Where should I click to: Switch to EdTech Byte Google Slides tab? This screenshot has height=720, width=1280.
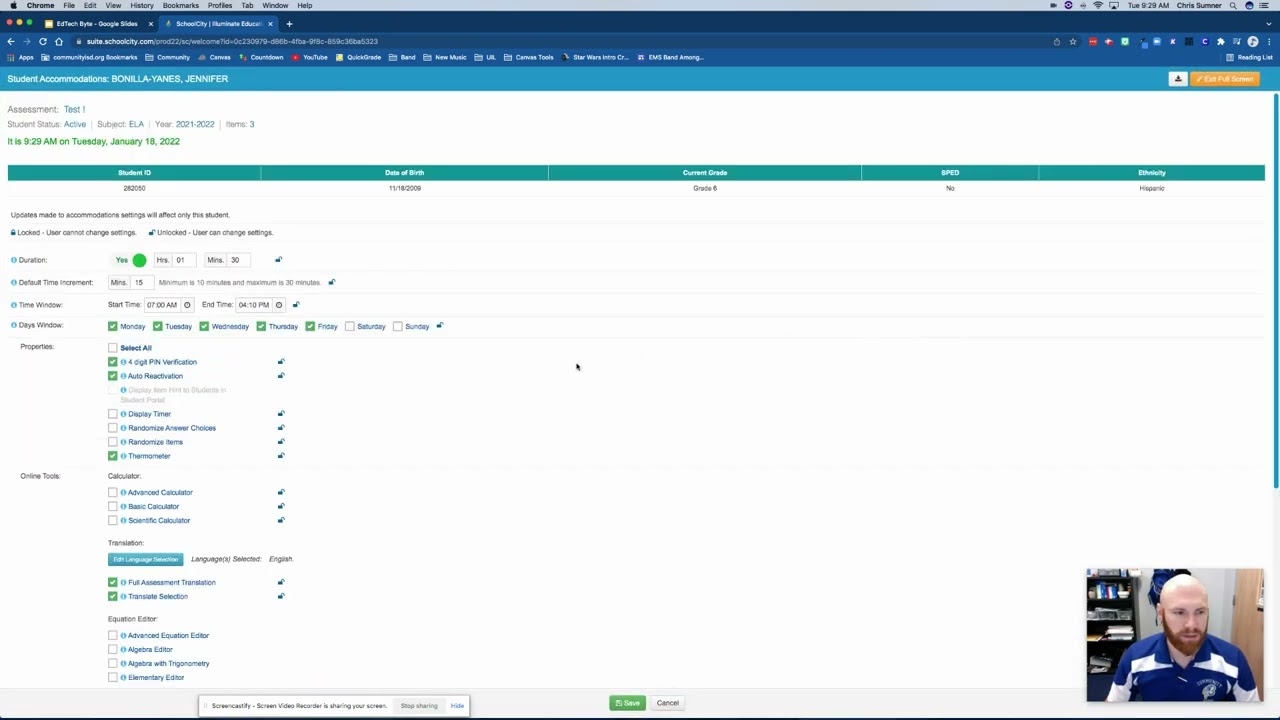(x=97, y=23)
